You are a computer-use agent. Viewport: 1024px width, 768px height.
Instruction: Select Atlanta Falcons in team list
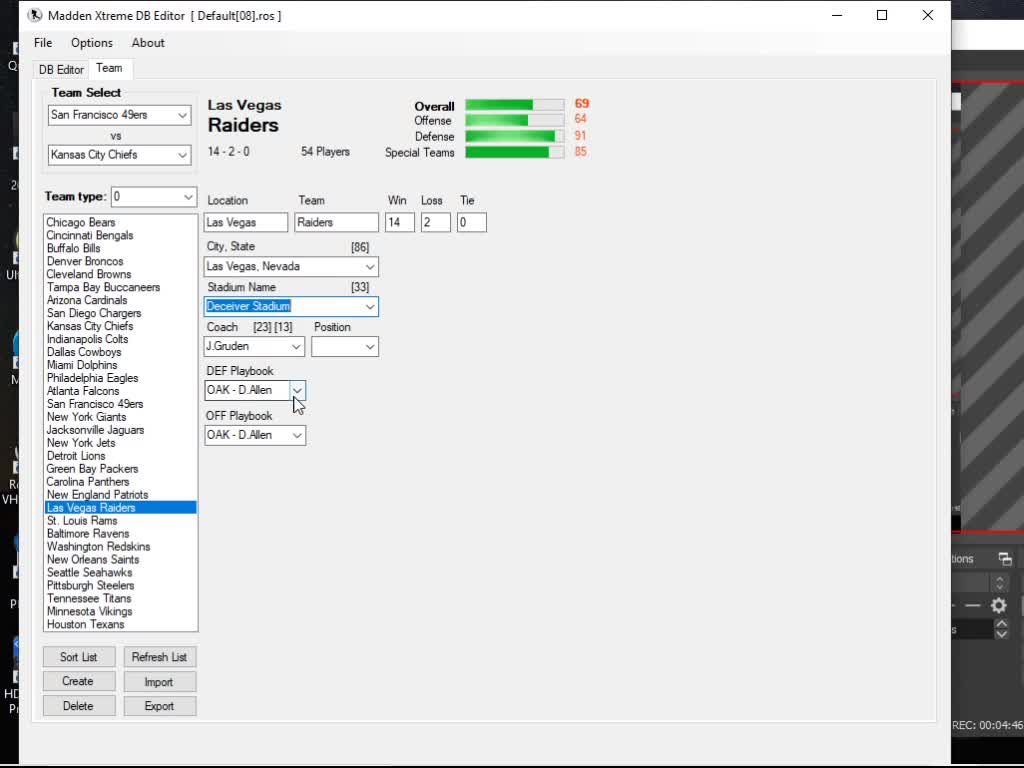click(x=120, y=391)
